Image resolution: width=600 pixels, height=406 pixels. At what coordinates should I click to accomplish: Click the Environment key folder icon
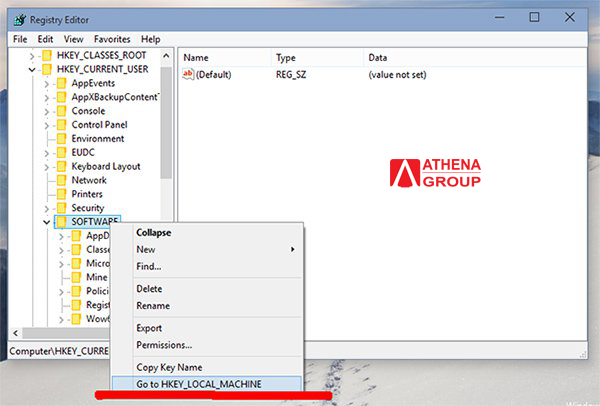(62, 139)
